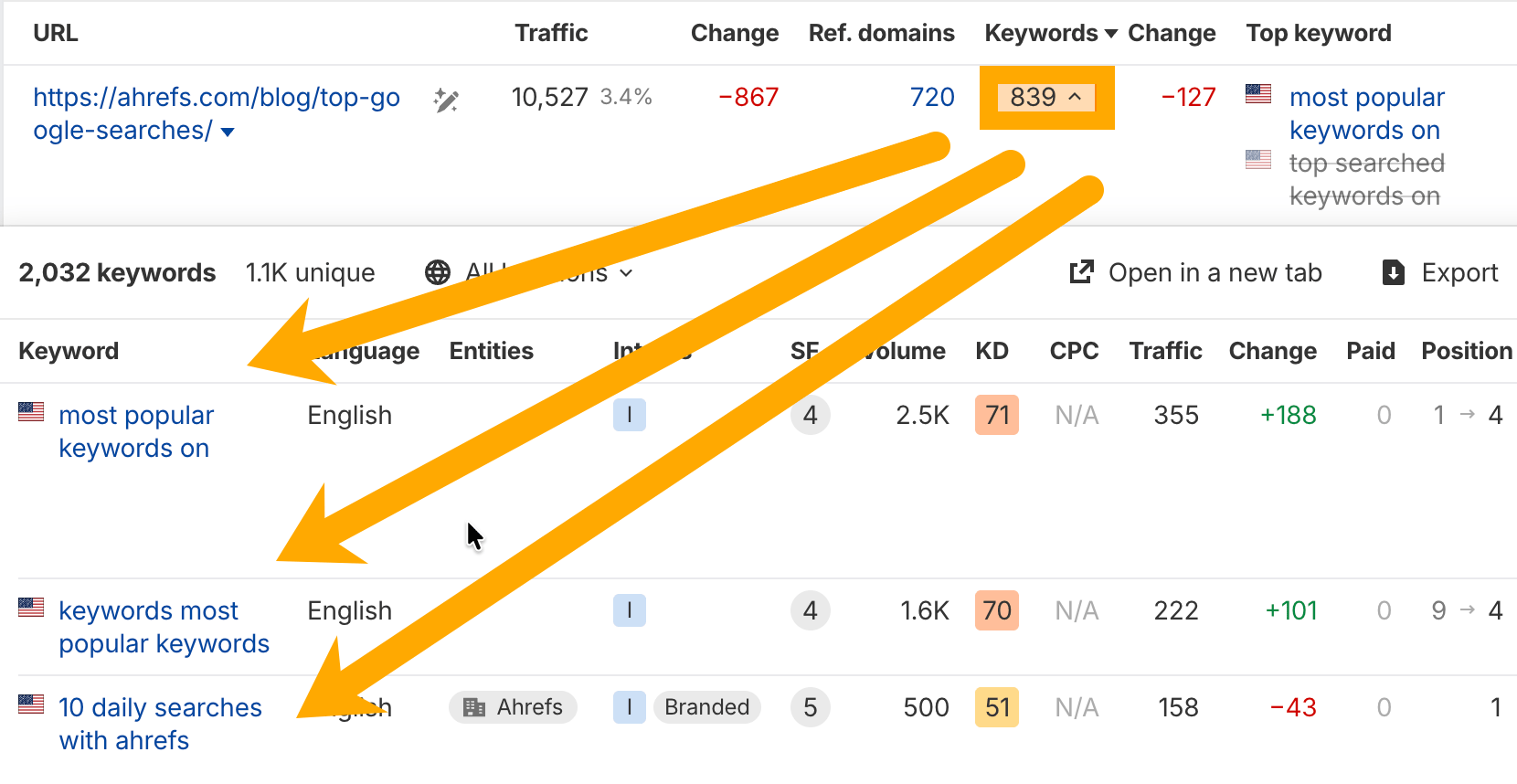
Task: Click the orange KD 71 difficulty badge
Action: coord(996,415)
